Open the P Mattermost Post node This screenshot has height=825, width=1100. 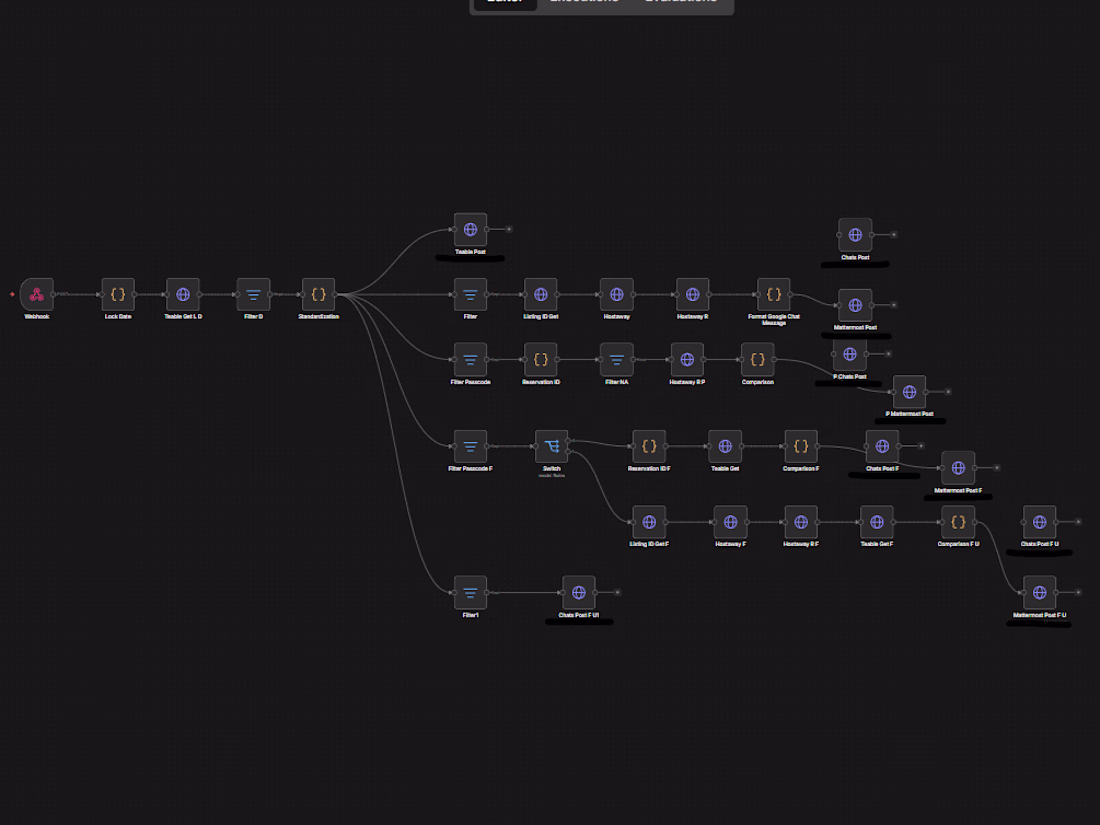(909, 392)
